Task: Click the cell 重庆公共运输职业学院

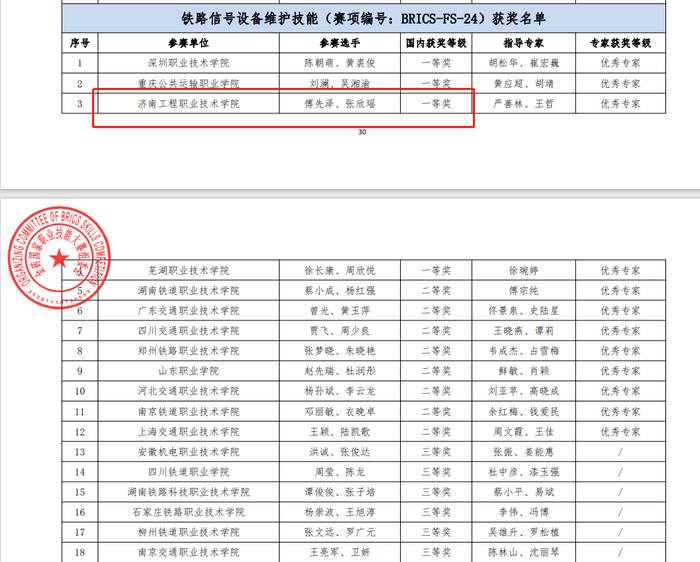Action: tap(188, 83)
